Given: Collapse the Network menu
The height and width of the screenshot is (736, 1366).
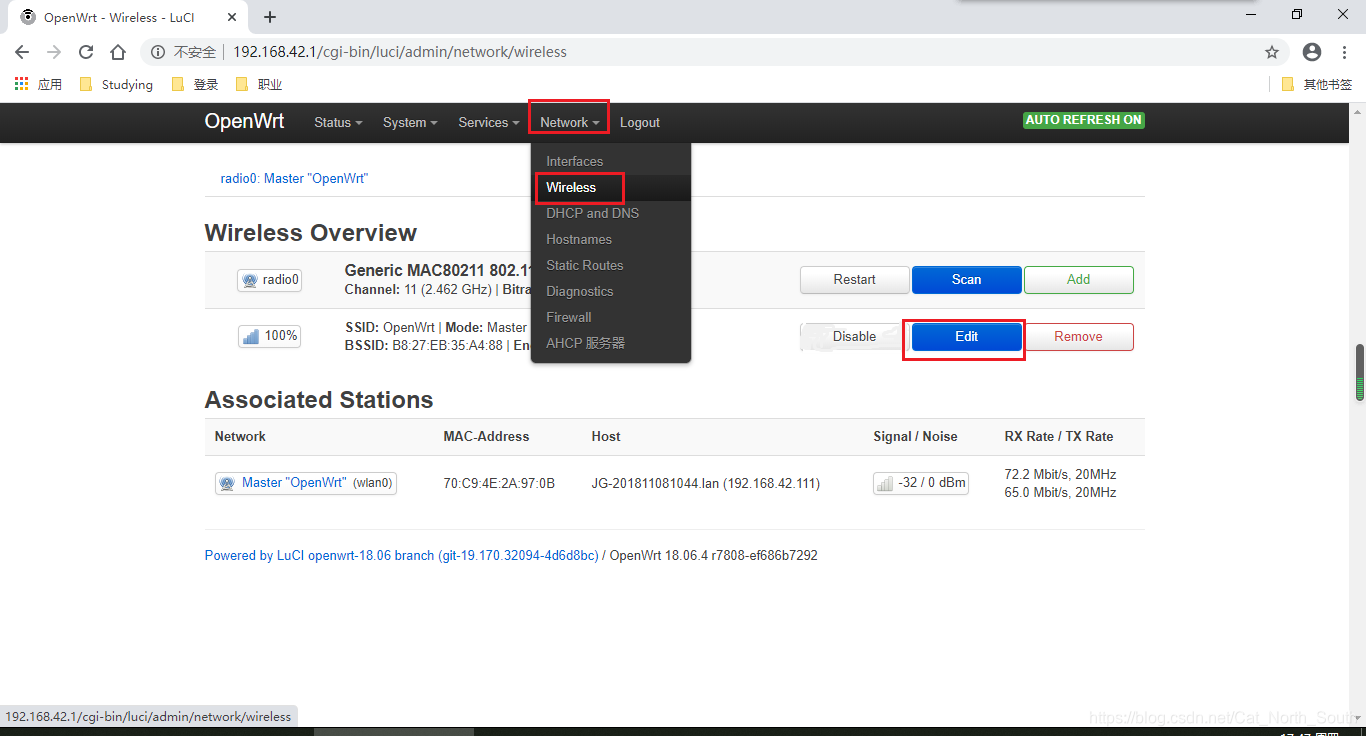Looking at the screenshot, I should (x=569, y=122).
